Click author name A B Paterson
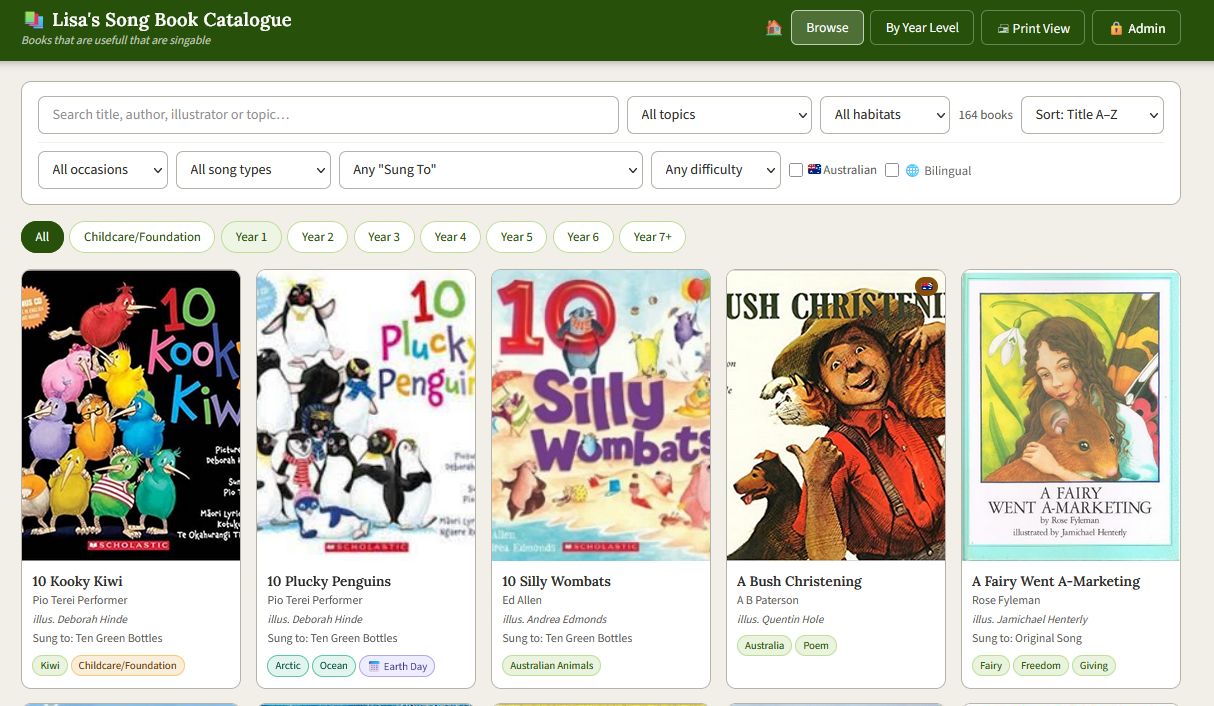1214x706 pixels. pyautogui.click(x=768, y=600)
